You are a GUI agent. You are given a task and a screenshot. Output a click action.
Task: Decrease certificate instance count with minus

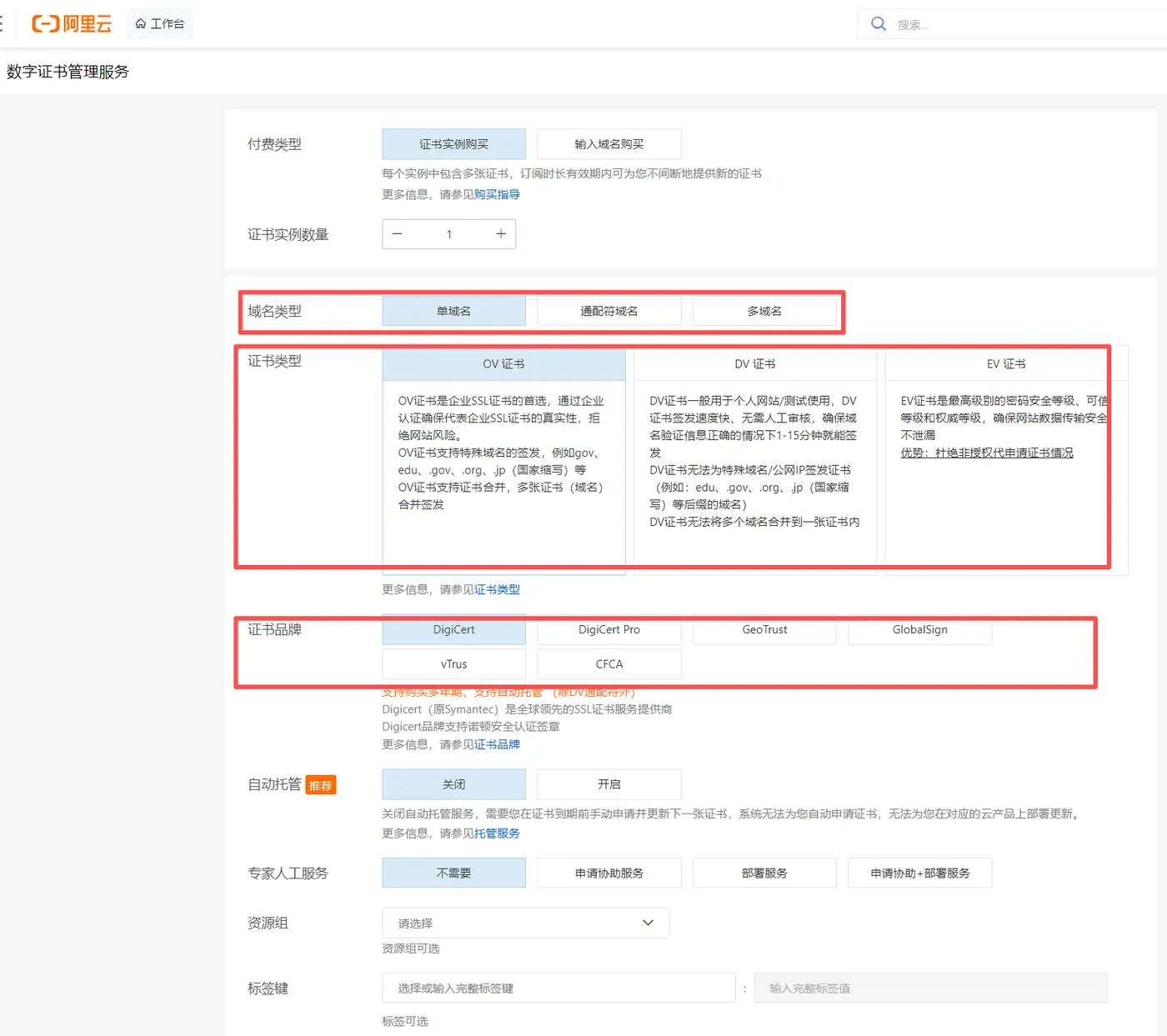(x=398, y=234)
